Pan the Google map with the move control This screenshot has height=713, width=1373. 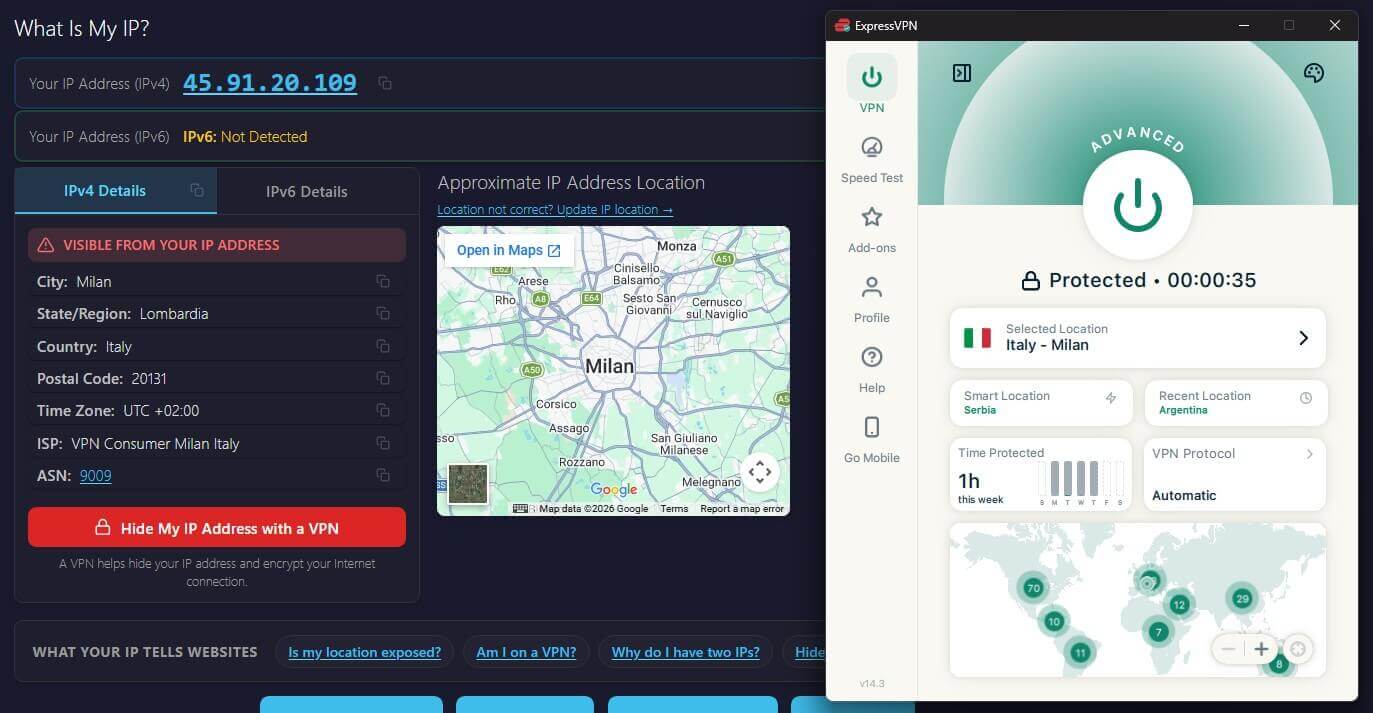(x=760, y=472)
